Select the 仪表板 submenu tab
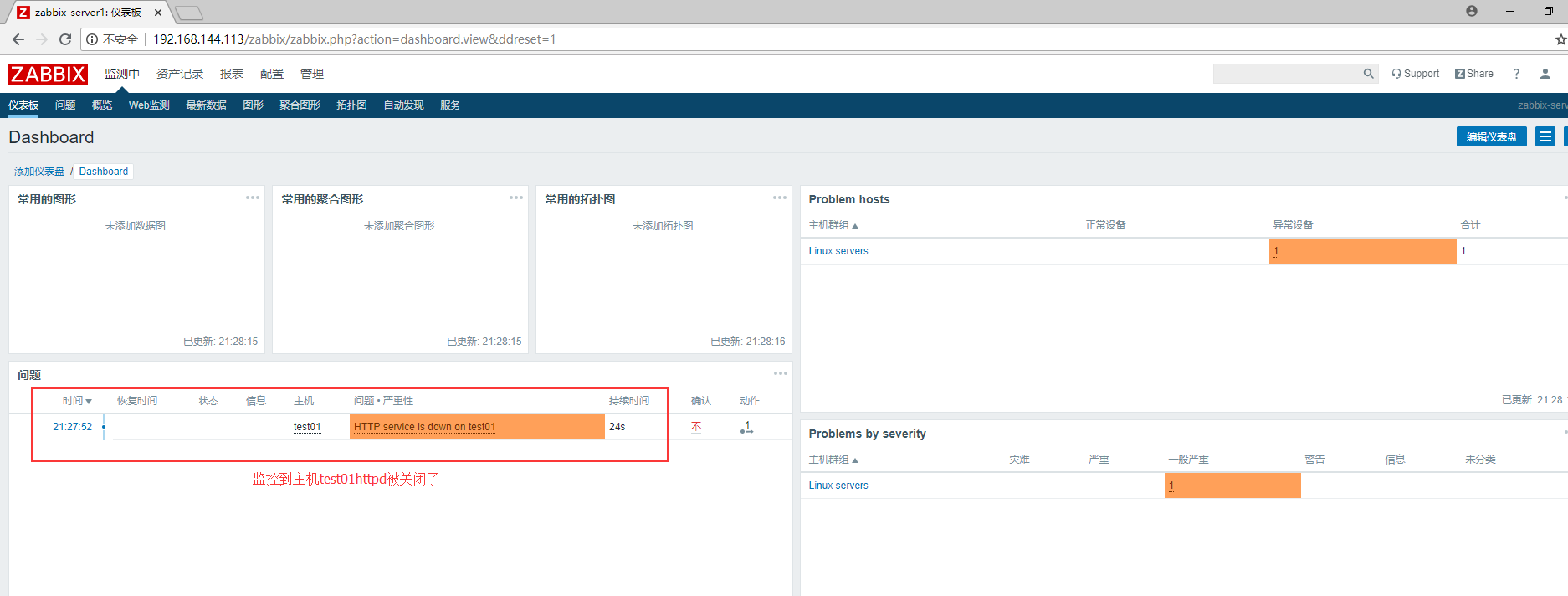This screenshot has height=596, width=1568. tap(23, 105)
